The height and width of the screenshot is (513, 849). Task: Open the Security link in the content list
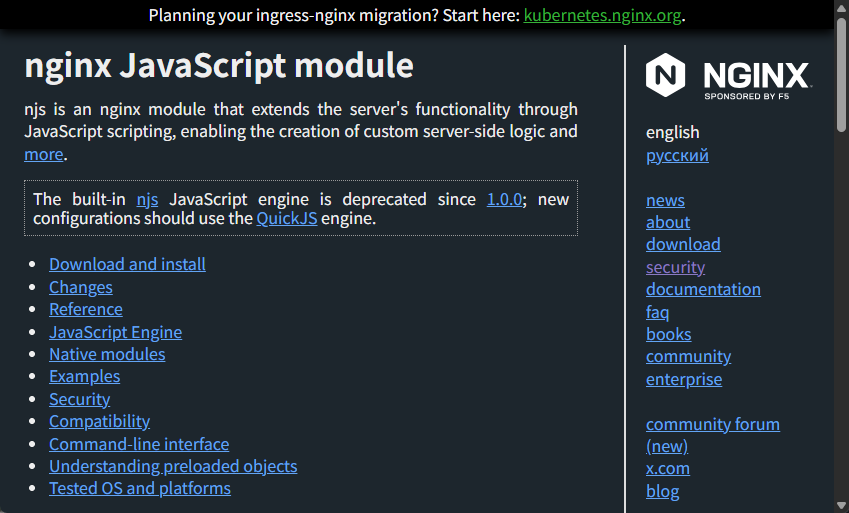80,399
